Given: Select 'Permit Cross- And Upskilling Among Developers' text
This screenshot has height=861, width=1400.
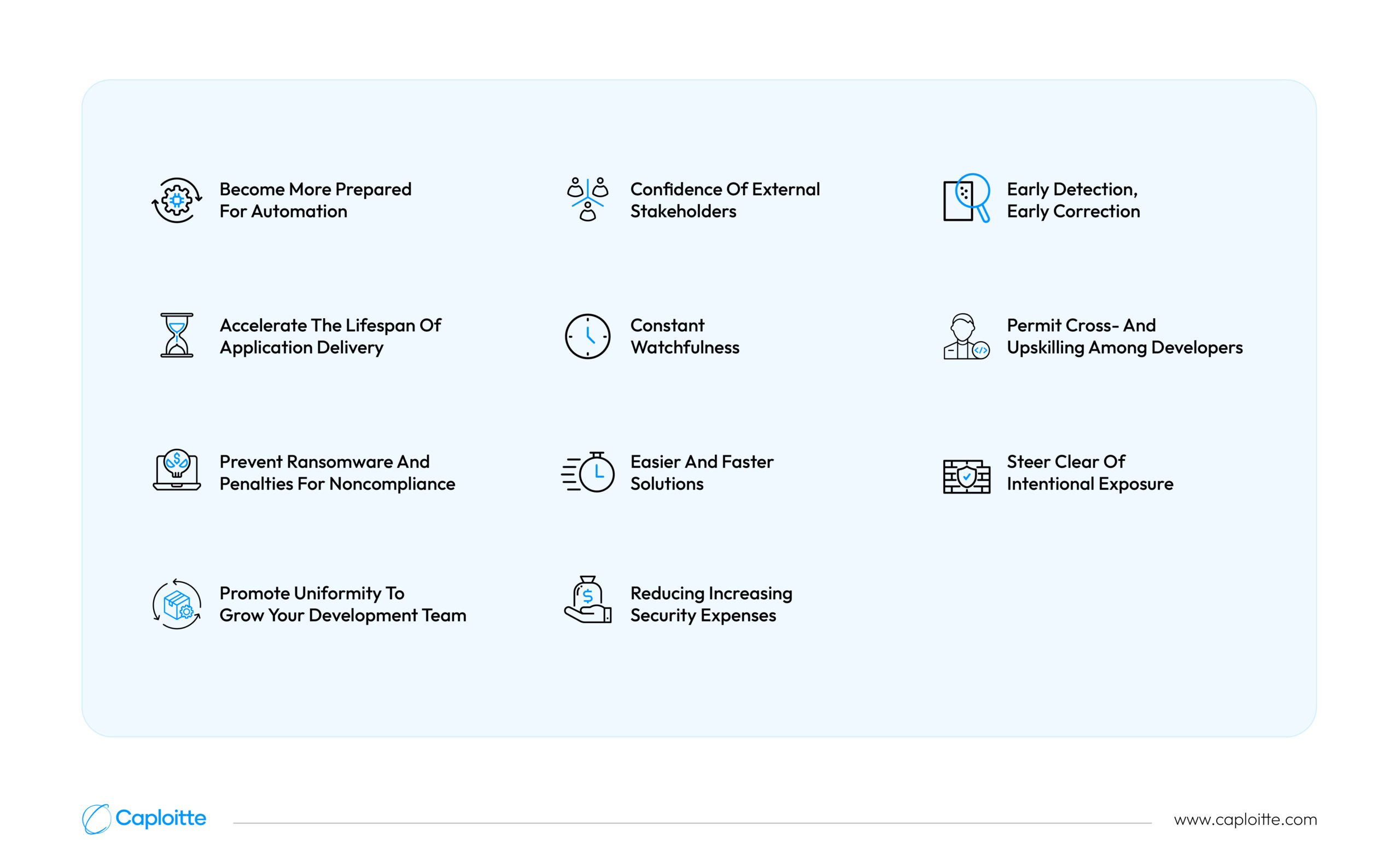Looking at the screenshot, I should tap(1124, 336).
